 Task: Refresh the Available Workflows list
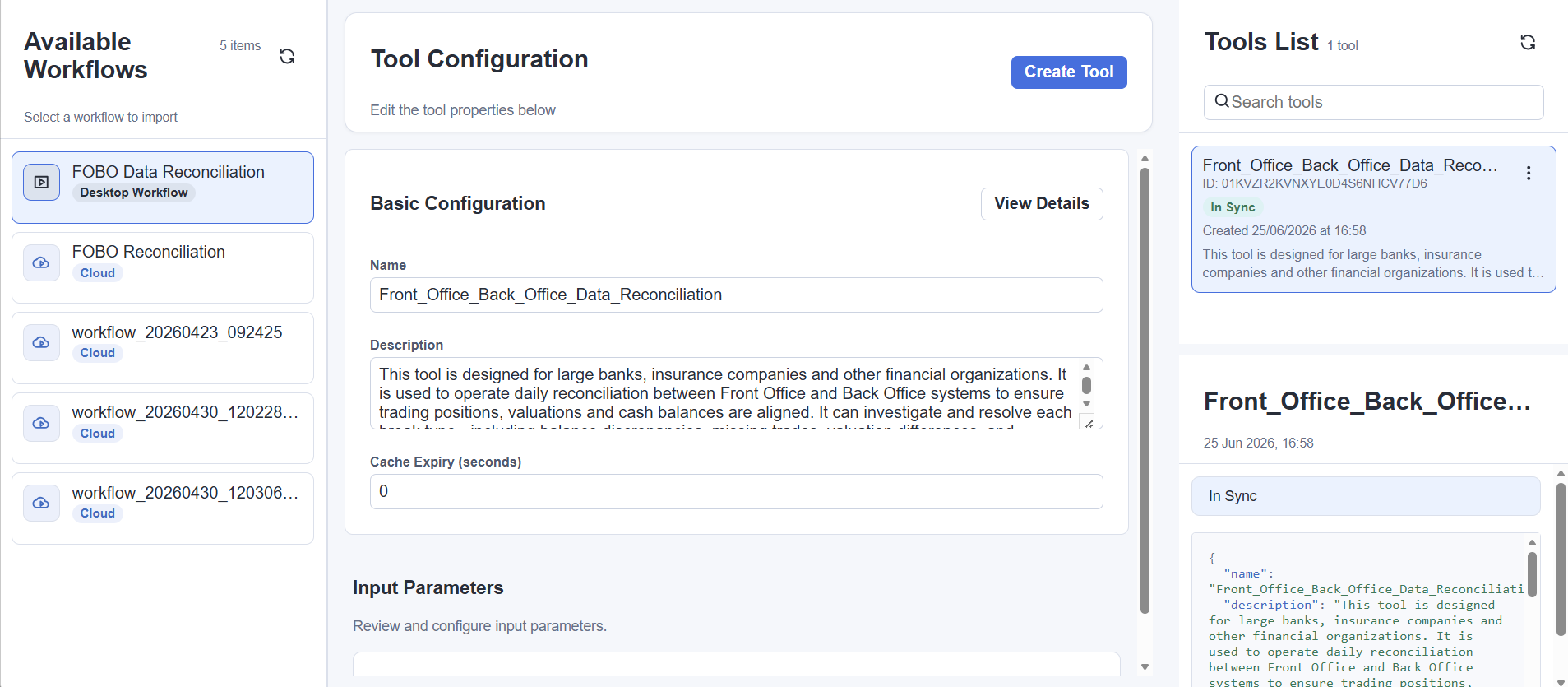click(287, 56)
